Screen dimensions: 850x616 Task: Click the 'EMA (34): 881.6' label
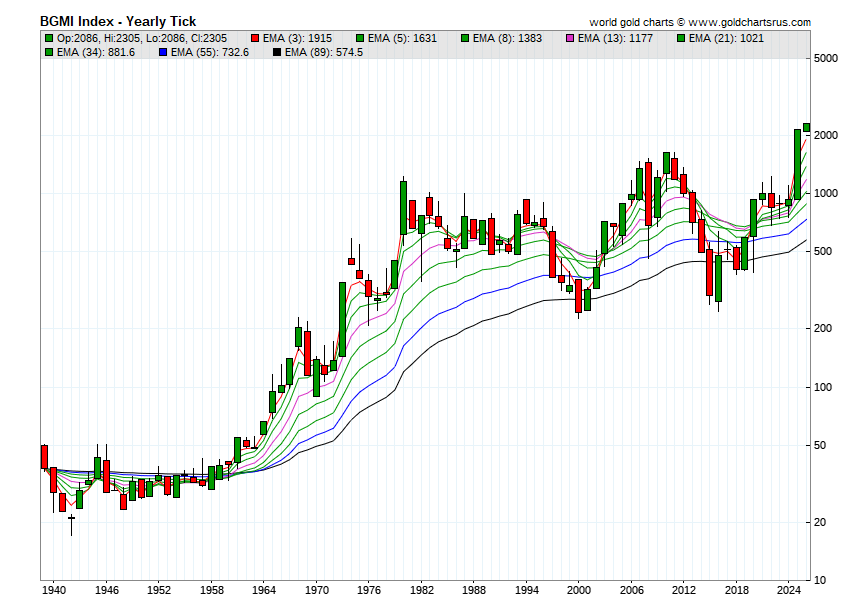tap(96, 52)
